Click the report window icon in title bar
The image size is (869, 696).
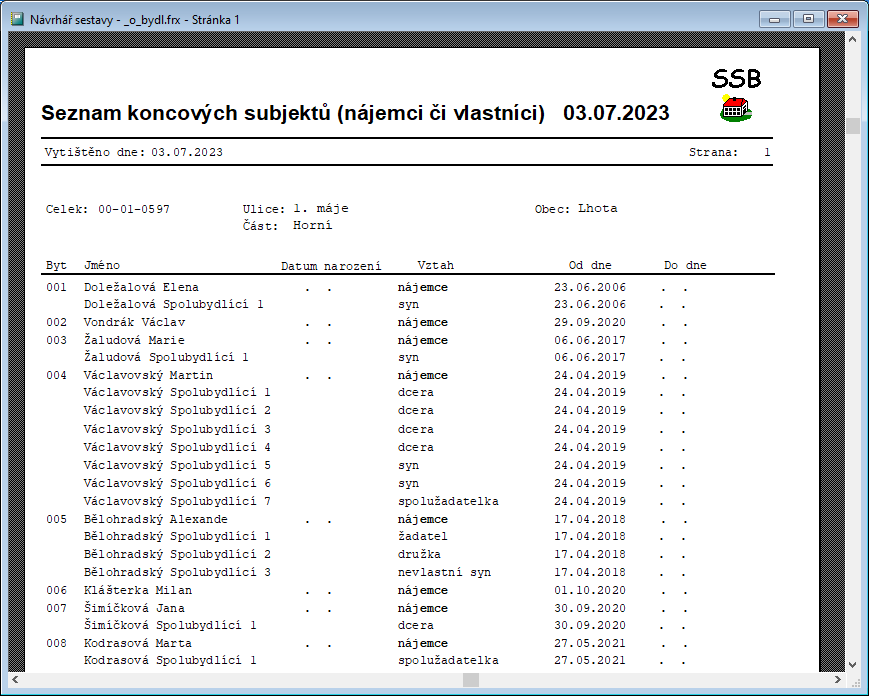tap(17, 19)
